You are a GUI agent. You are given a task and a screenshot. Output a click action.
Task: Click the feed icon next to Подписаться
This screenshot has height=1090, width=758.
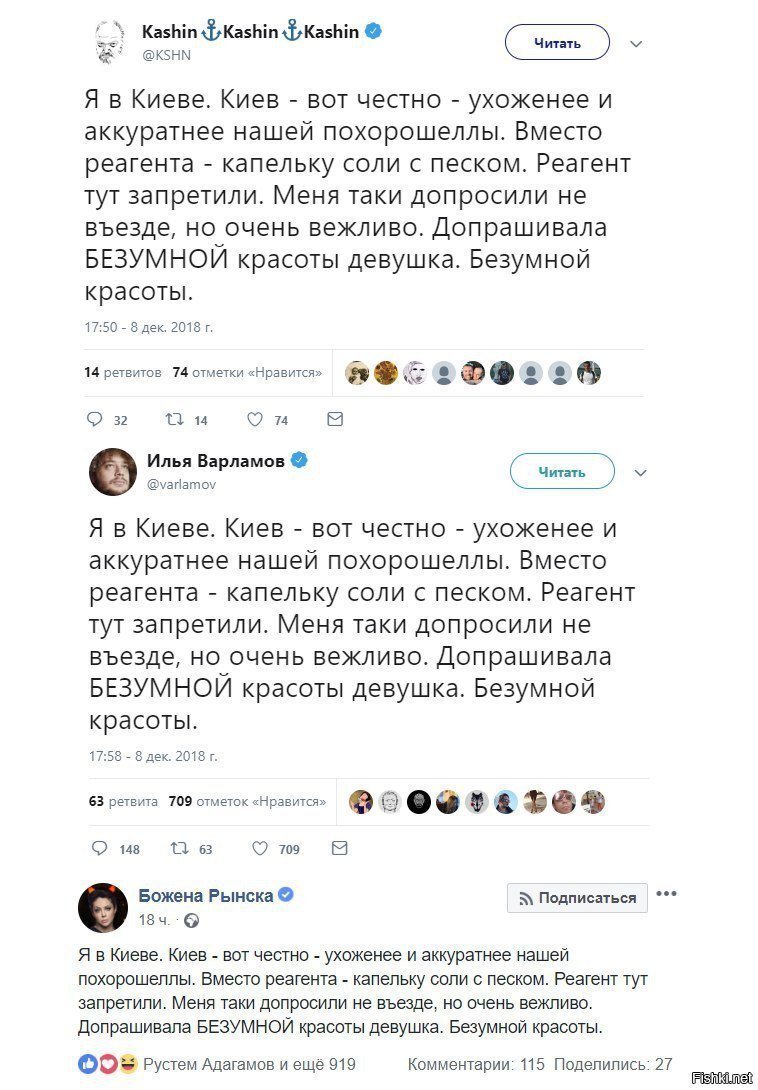(x=524, y=898)
